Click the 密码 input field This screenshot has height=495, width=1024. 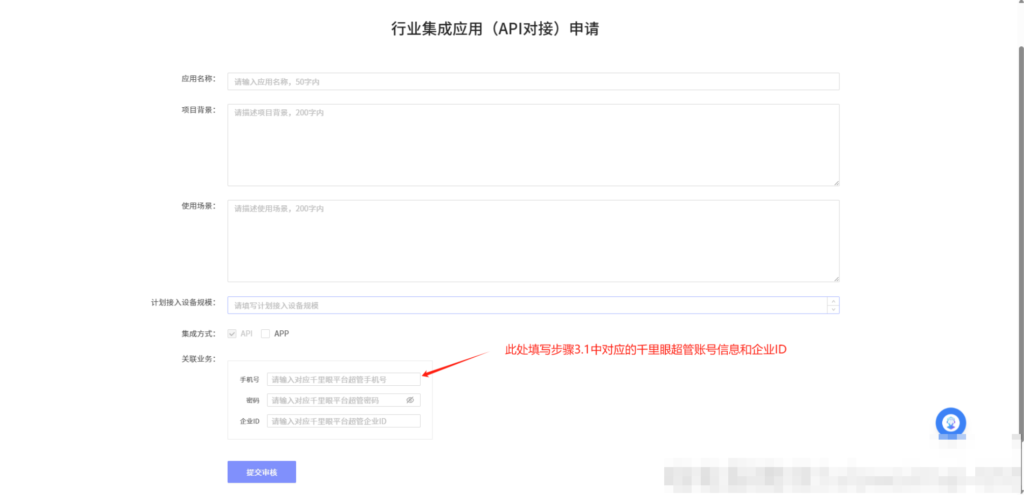click(x=344, y=400)
